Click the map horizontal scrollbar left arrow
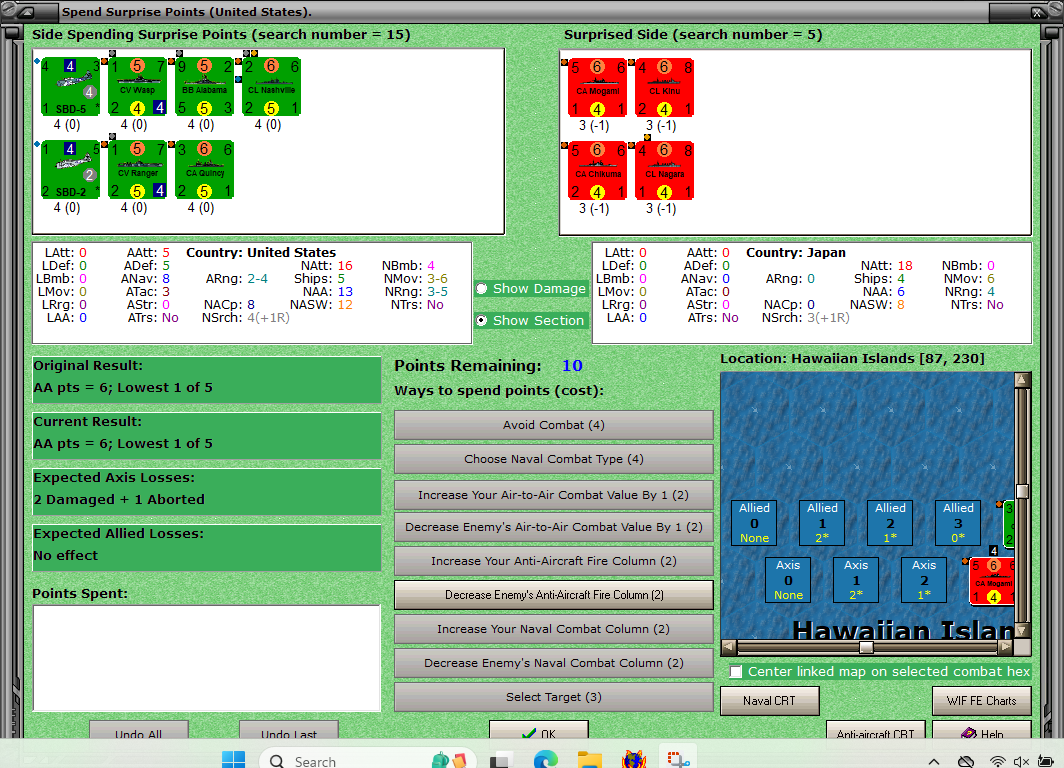Screen dimensions: 1064x768 [729, 647]
